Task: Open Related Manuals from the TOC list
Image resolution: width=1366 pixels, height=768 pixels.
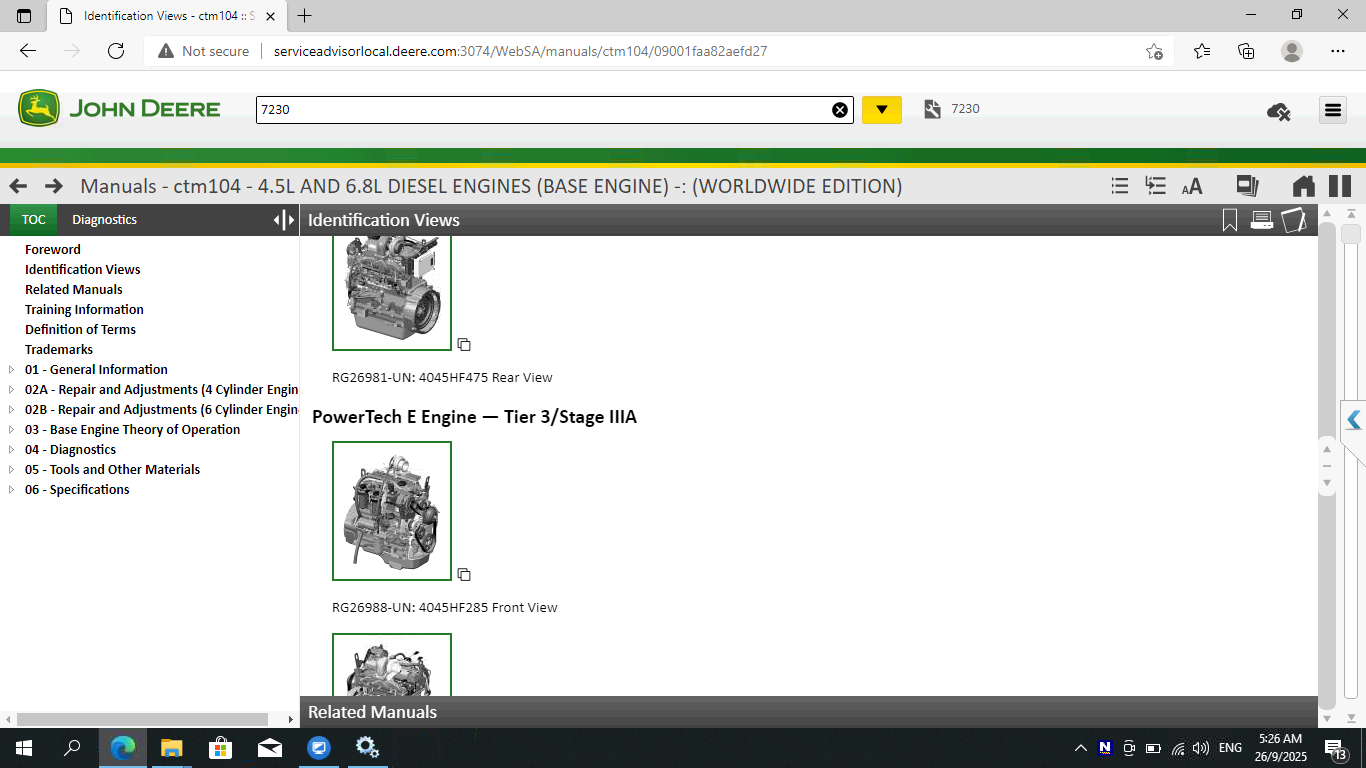Action: click(x=73, y=289)
